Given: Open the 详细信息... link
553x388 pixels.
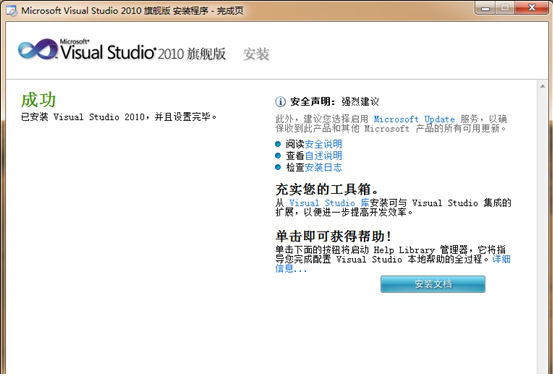Looking at the screenshot, I should tap(501, 259).
